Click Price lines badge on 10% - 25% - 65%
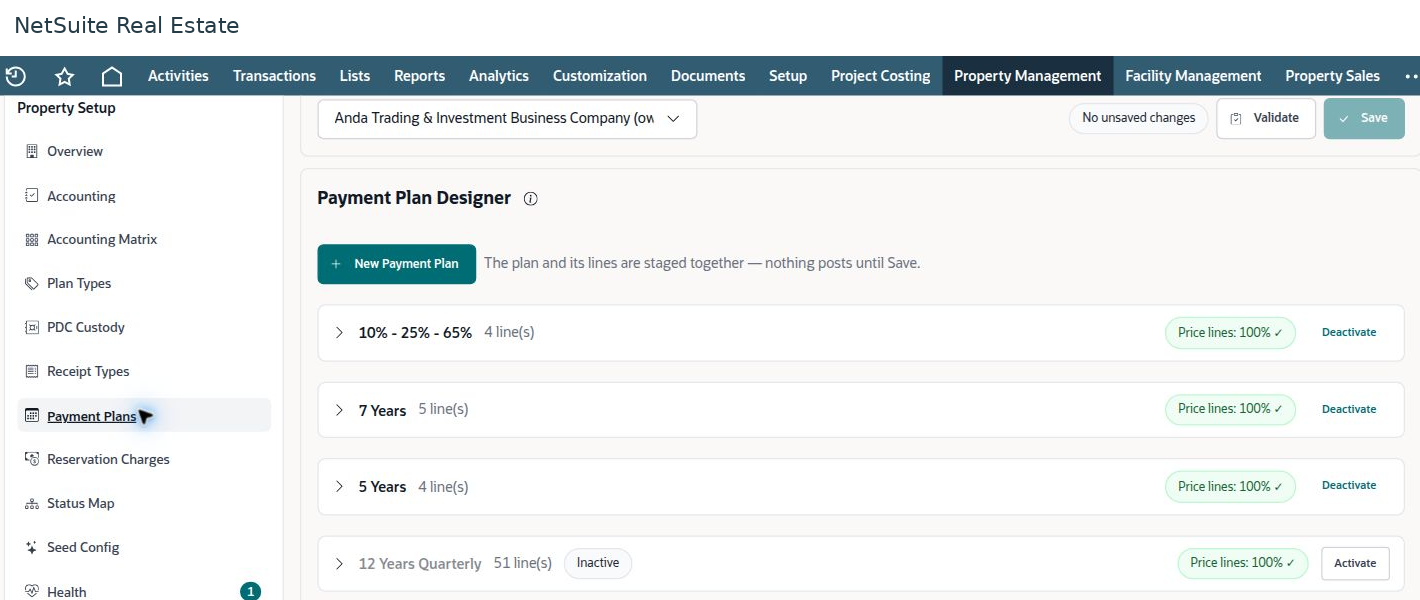The width and height of the screenshot is (1420, 600). coord(1230,332)
